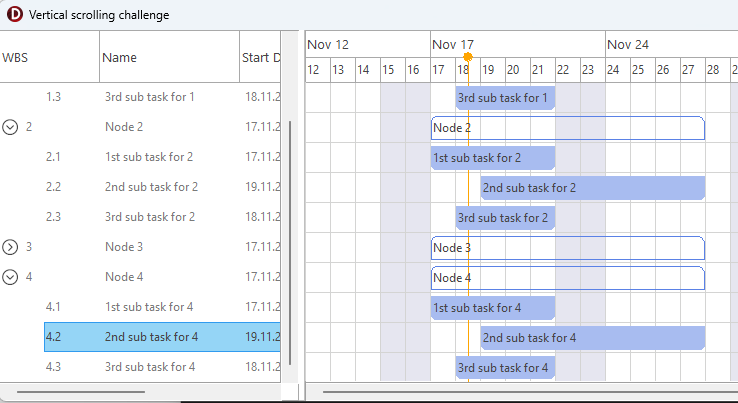Click the '2nd sub task for 4' Gantt bar
Viewport: 738px width, 403px height.
pos(592,338)
